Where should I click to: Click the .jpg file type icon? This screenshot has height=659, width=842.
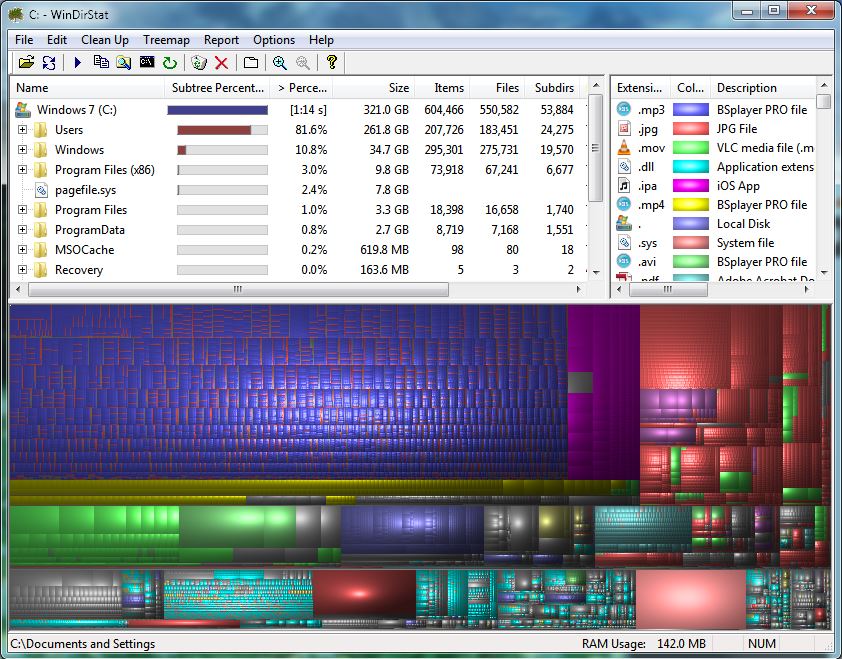pos(624,128)
